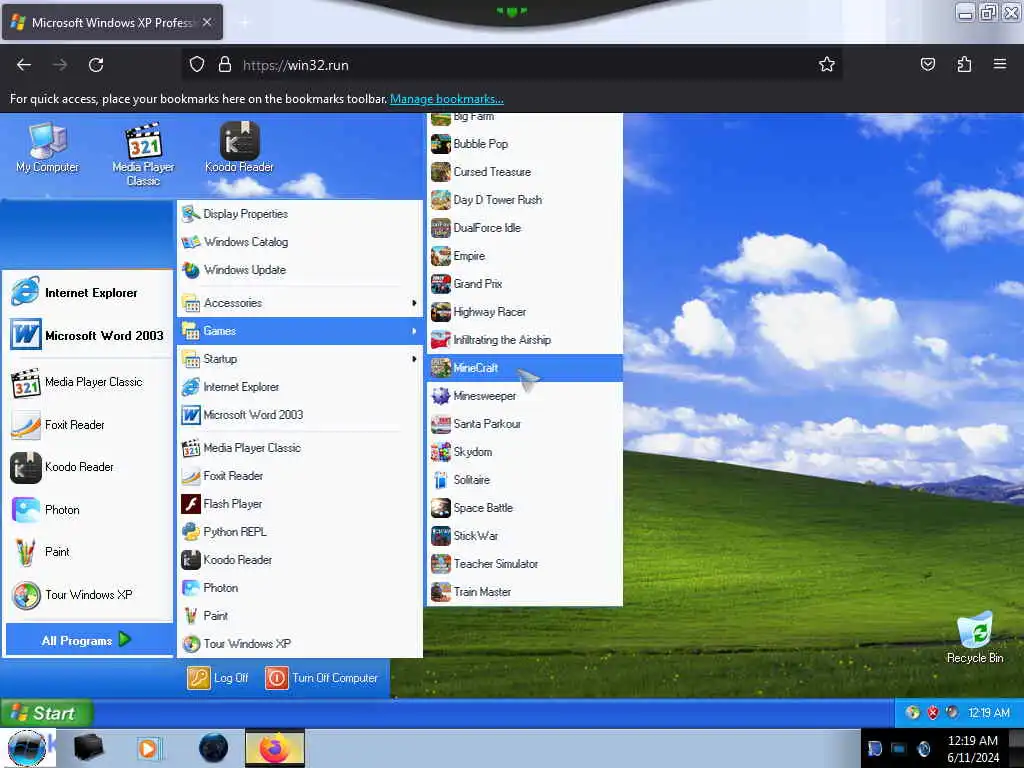Open Koodo Reader in programs list
This screenshot has width=1024, height=768.
[x=300, y=560]
